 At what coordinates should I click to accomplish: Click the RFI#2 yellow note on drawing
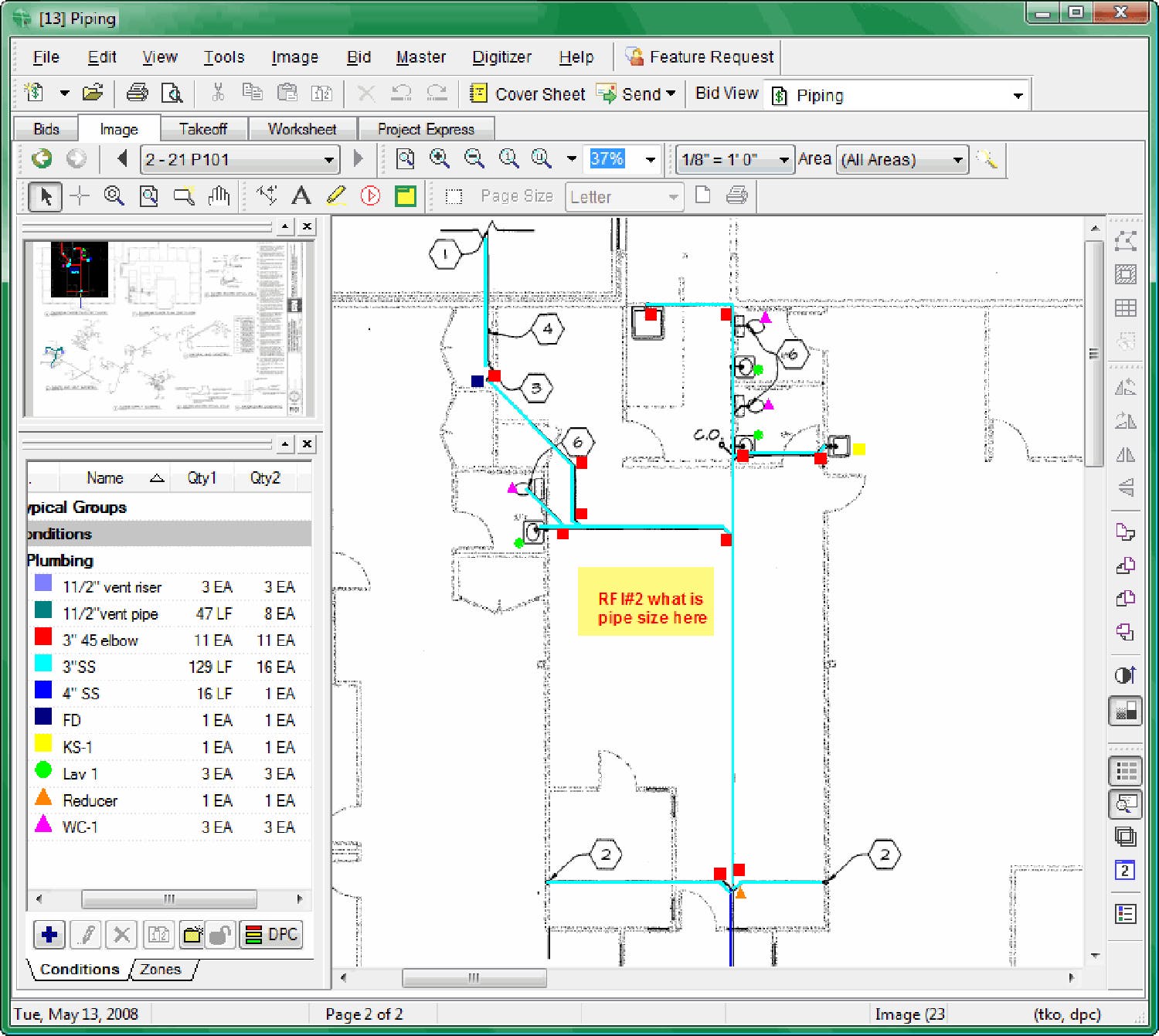coord(645,601)
